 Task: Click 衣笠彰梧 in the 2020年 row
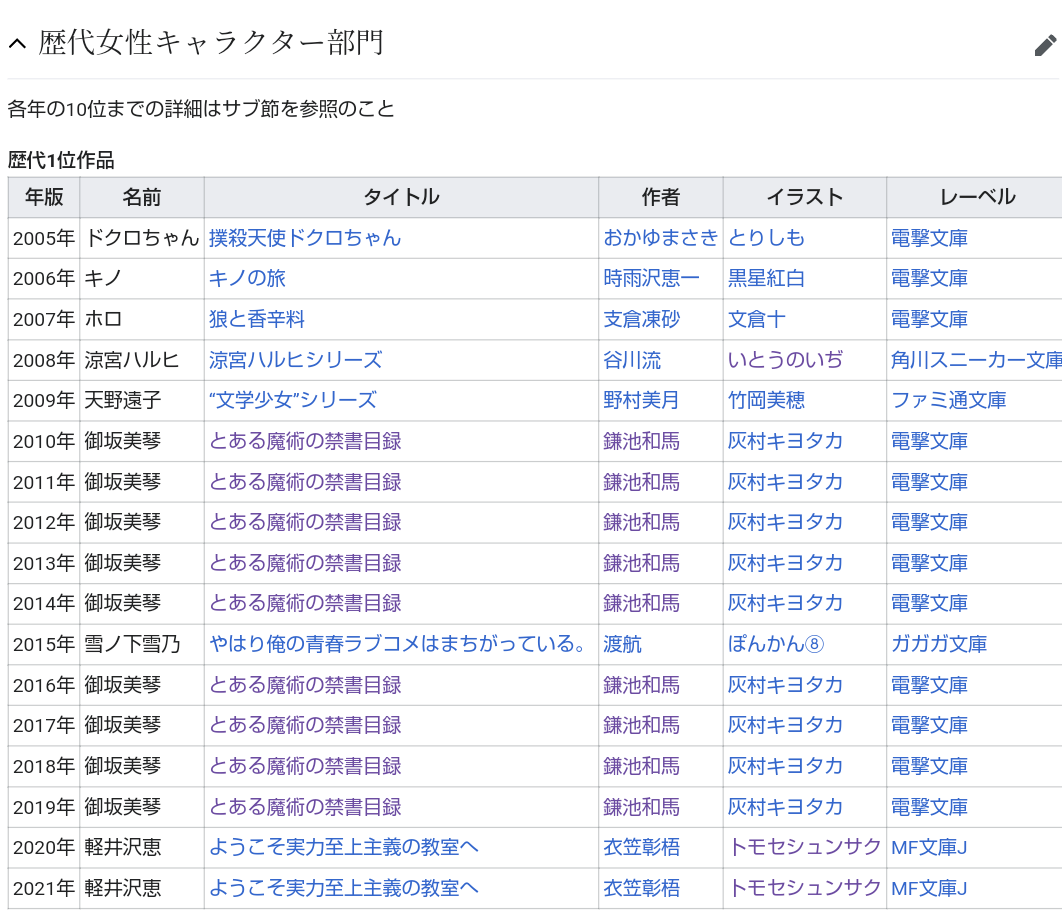coord(641,847)
